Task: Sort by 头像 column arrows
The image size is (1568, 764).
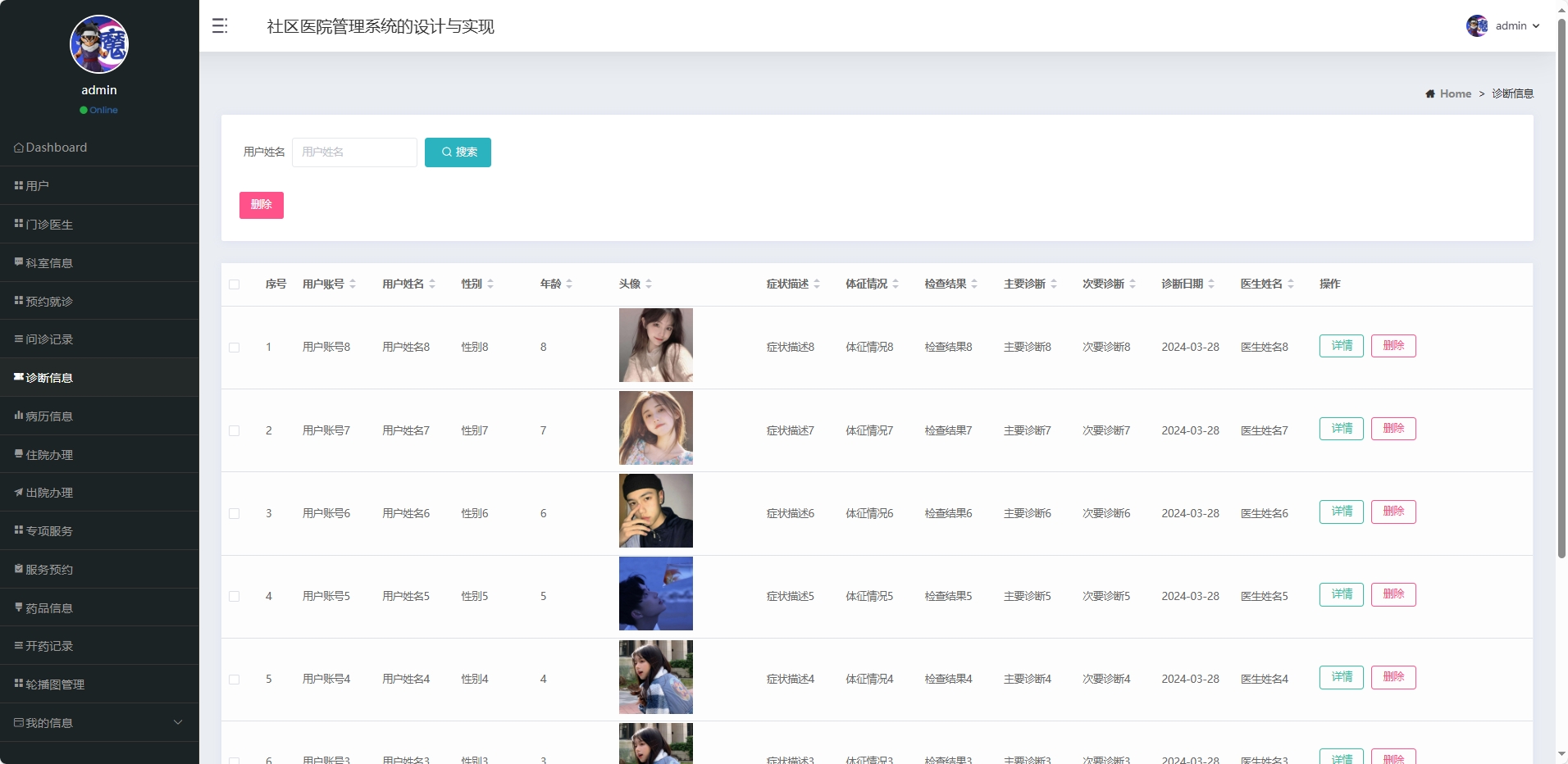Action: [x=649, y=284]
